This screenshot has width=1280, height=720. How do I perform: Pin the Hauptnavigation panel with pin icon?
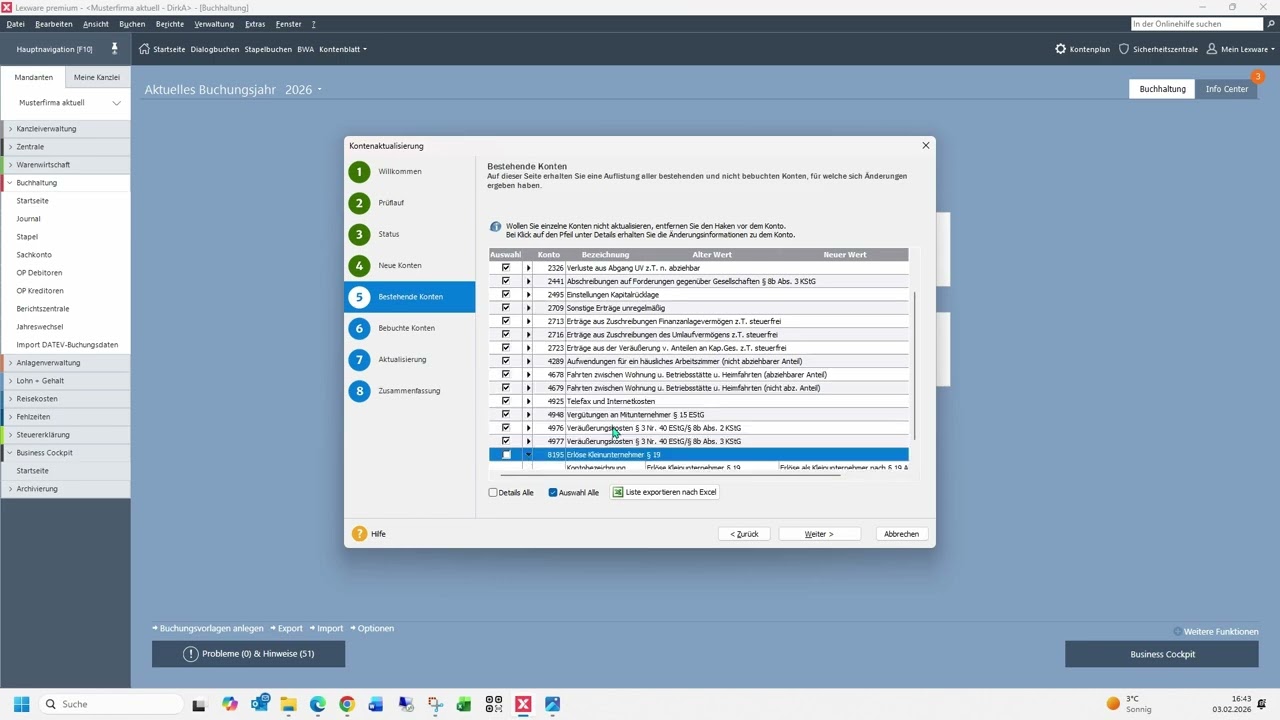pyautogui.click(x=114, y=48)
